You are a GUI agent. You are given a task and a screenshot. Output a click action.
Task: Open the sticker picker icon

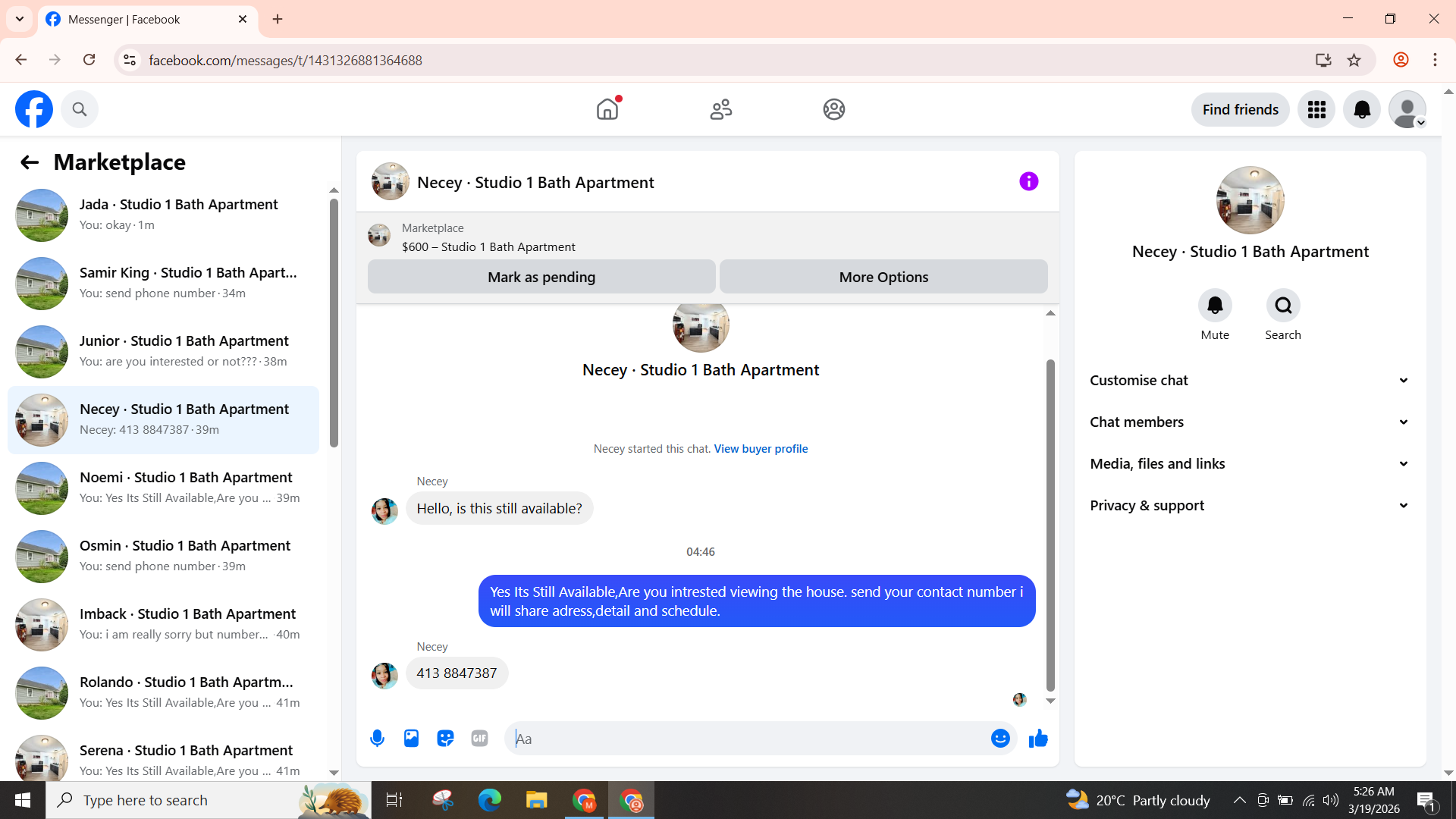click(x=445, y=738)
